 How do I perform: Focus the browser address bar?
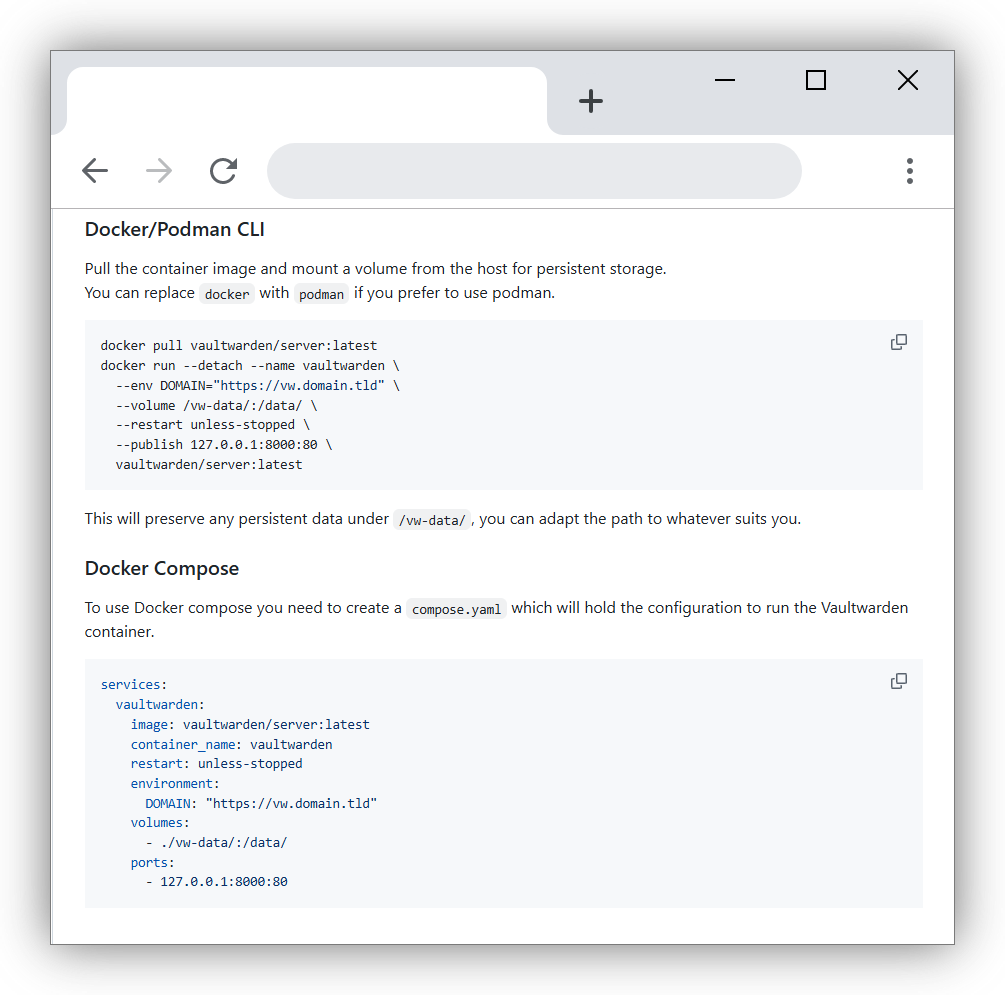534,171
